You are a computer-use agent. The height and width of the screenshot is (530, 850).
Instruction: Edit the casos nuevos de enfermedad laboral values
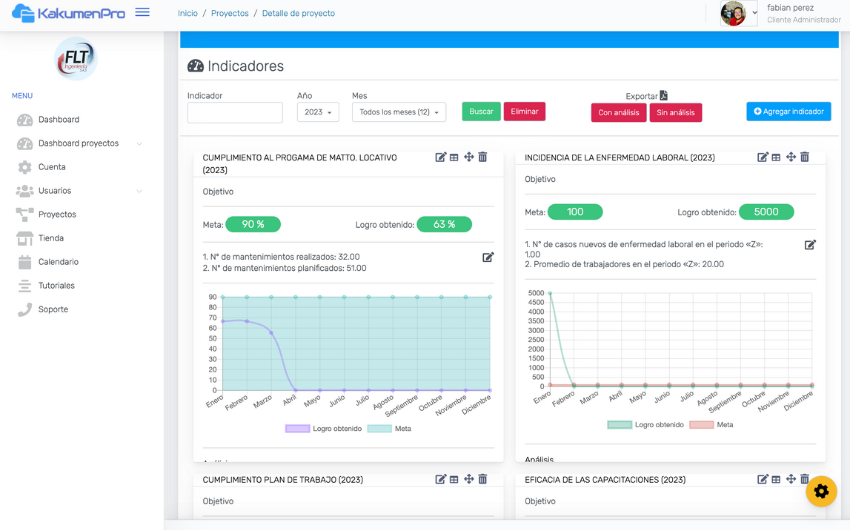[x=810, y=245]
